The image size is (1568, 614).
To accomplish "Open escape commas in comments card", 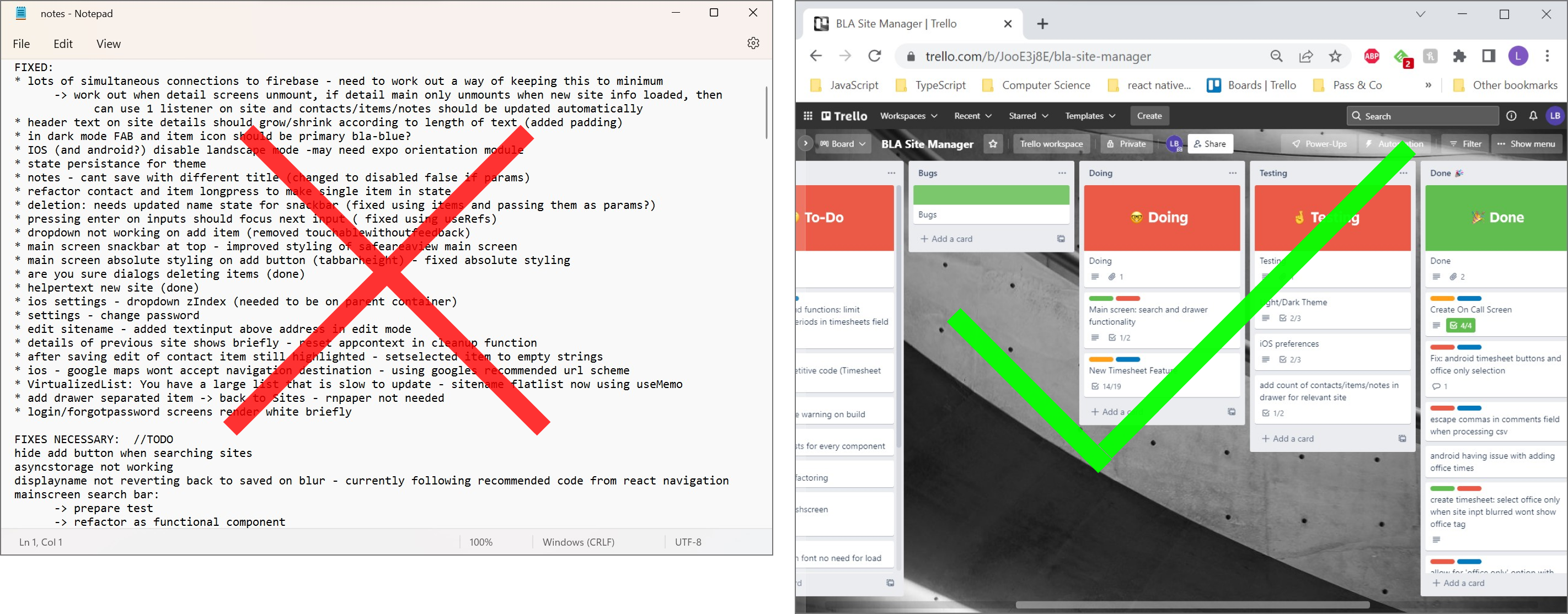I will (x=1496, y=421).
